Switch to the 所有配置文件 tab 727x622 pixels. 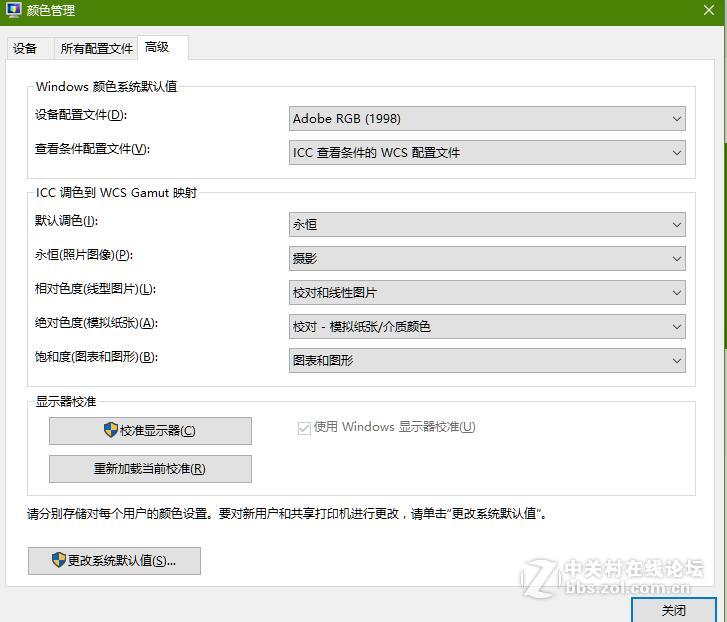[96, 49]
